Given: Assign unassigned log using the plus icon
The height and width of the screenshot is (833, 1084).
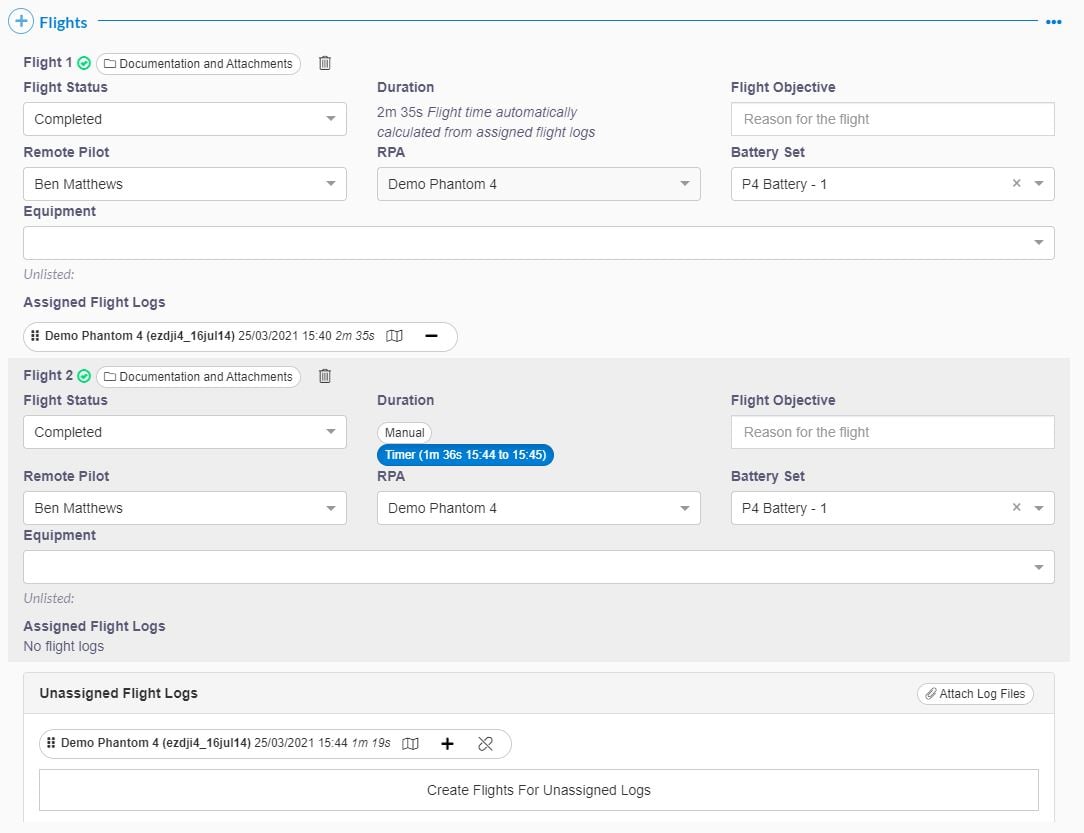Looking at the screenshot, I should tap(447, 743).
